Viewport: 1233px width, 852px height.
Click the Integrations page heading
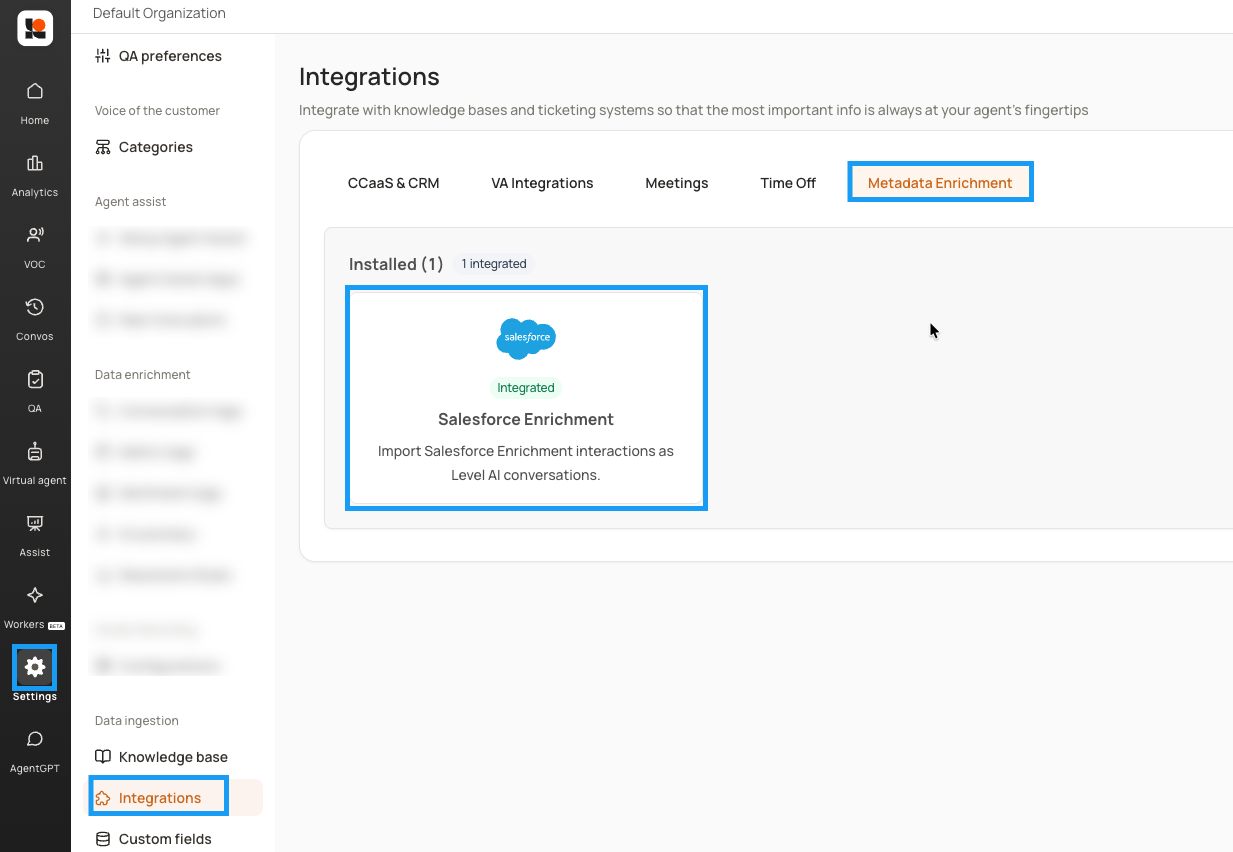click(x=369, y=77)
